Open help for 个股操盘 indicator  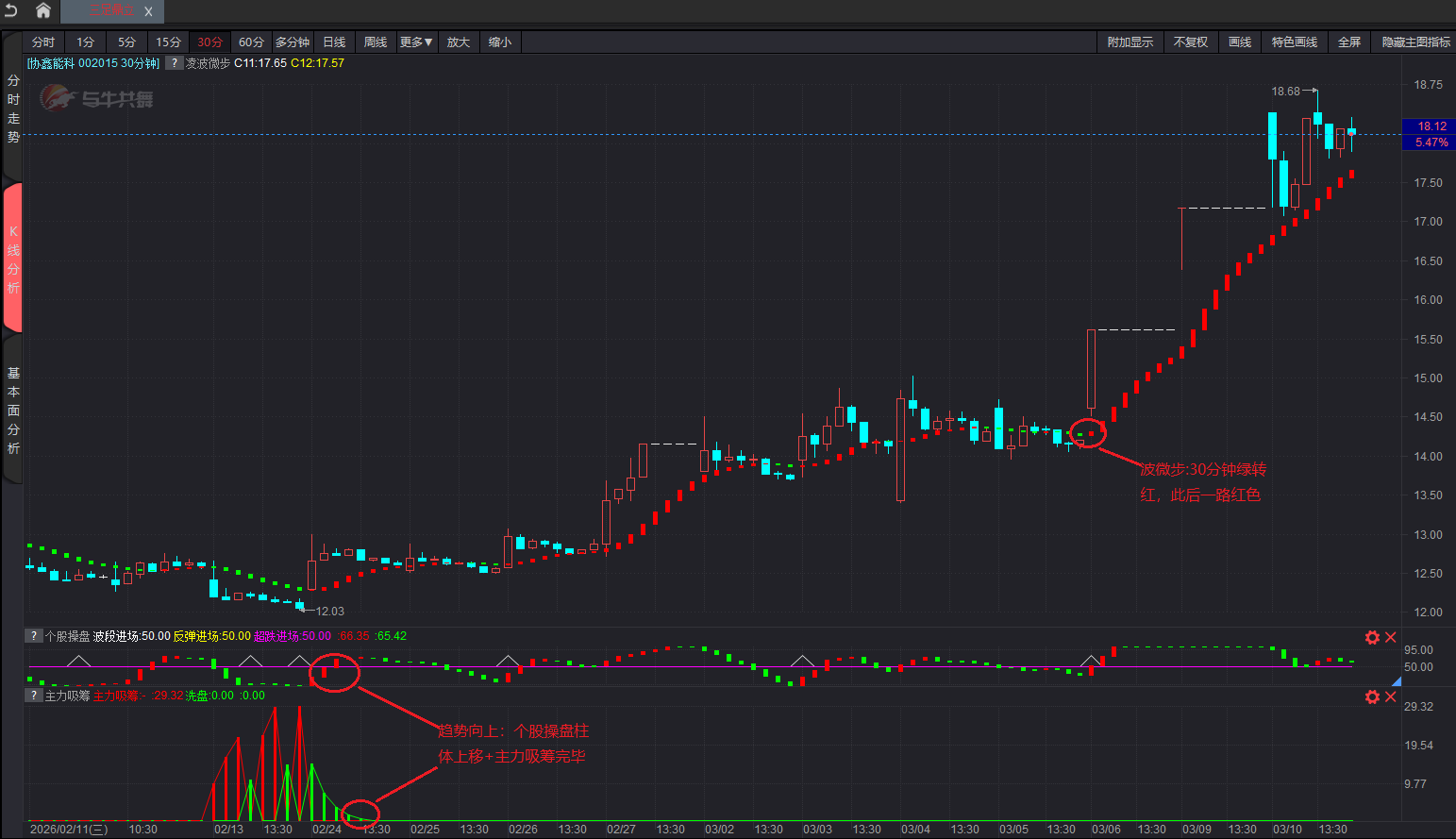tap(33, 636)
